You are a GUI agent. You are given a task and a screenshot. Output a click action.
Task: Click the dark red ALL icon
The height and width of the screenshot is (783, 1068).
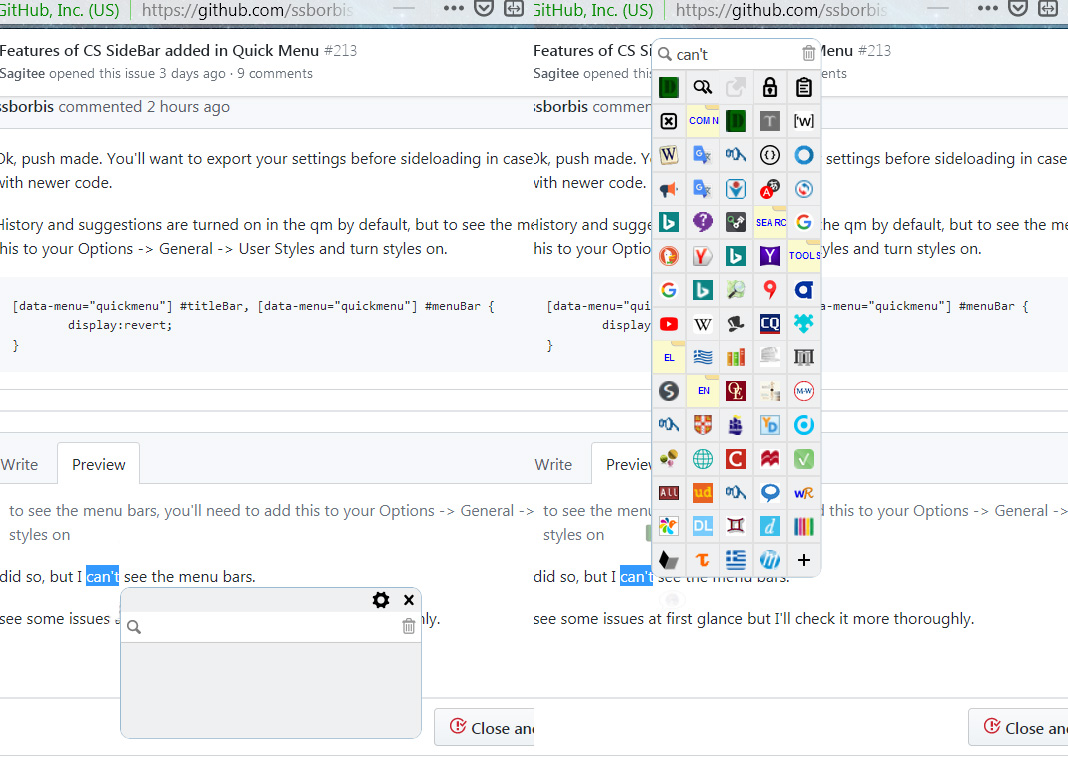(669, 492)
